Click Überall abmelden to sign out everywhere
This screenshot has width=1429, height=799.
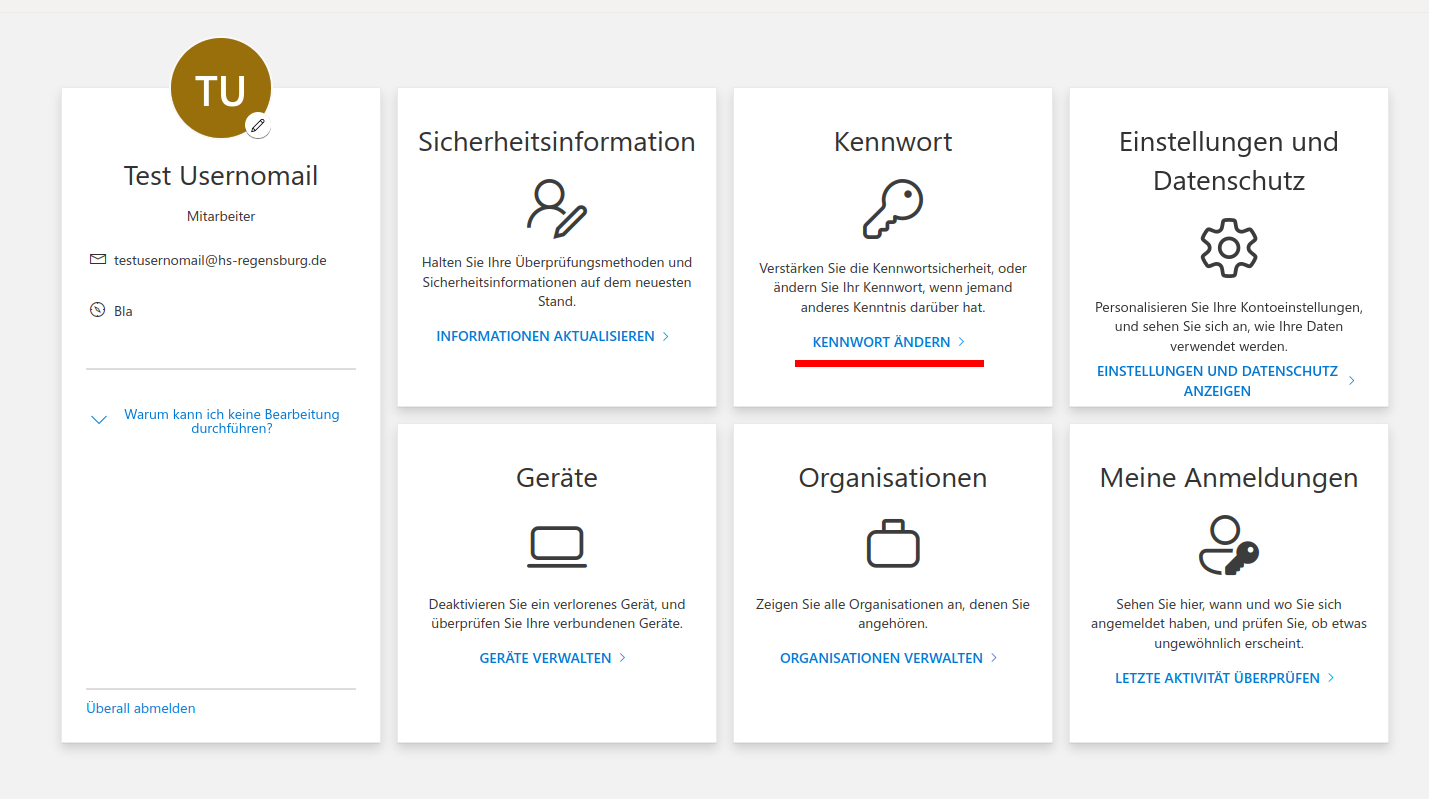[x=141, y=708]
